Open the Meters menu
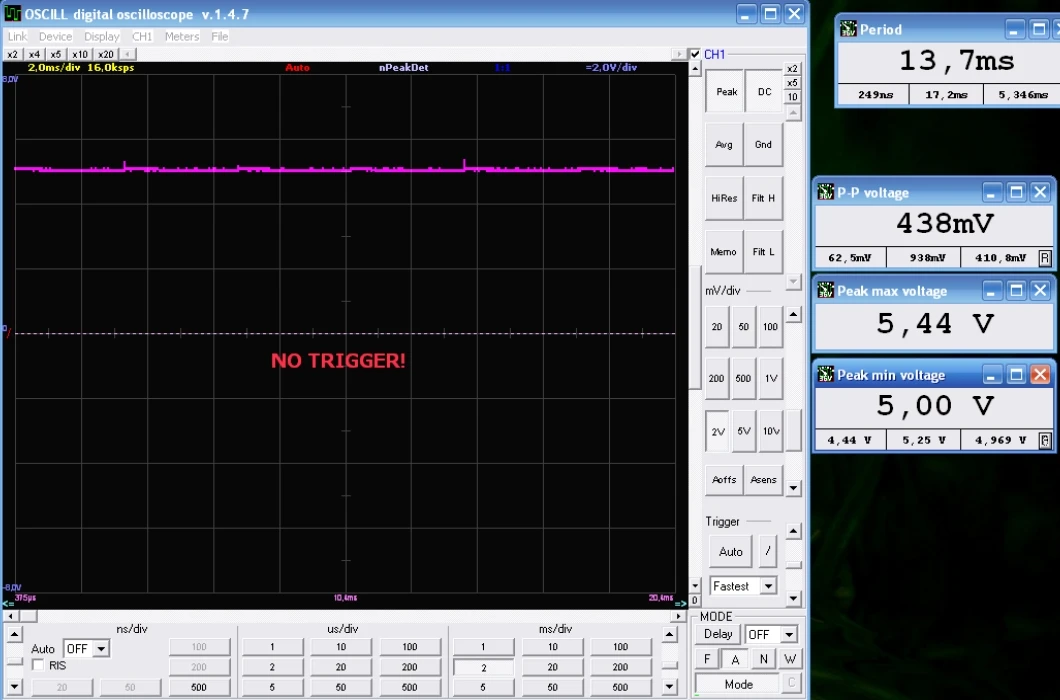1060x700 pixels. 182,36
